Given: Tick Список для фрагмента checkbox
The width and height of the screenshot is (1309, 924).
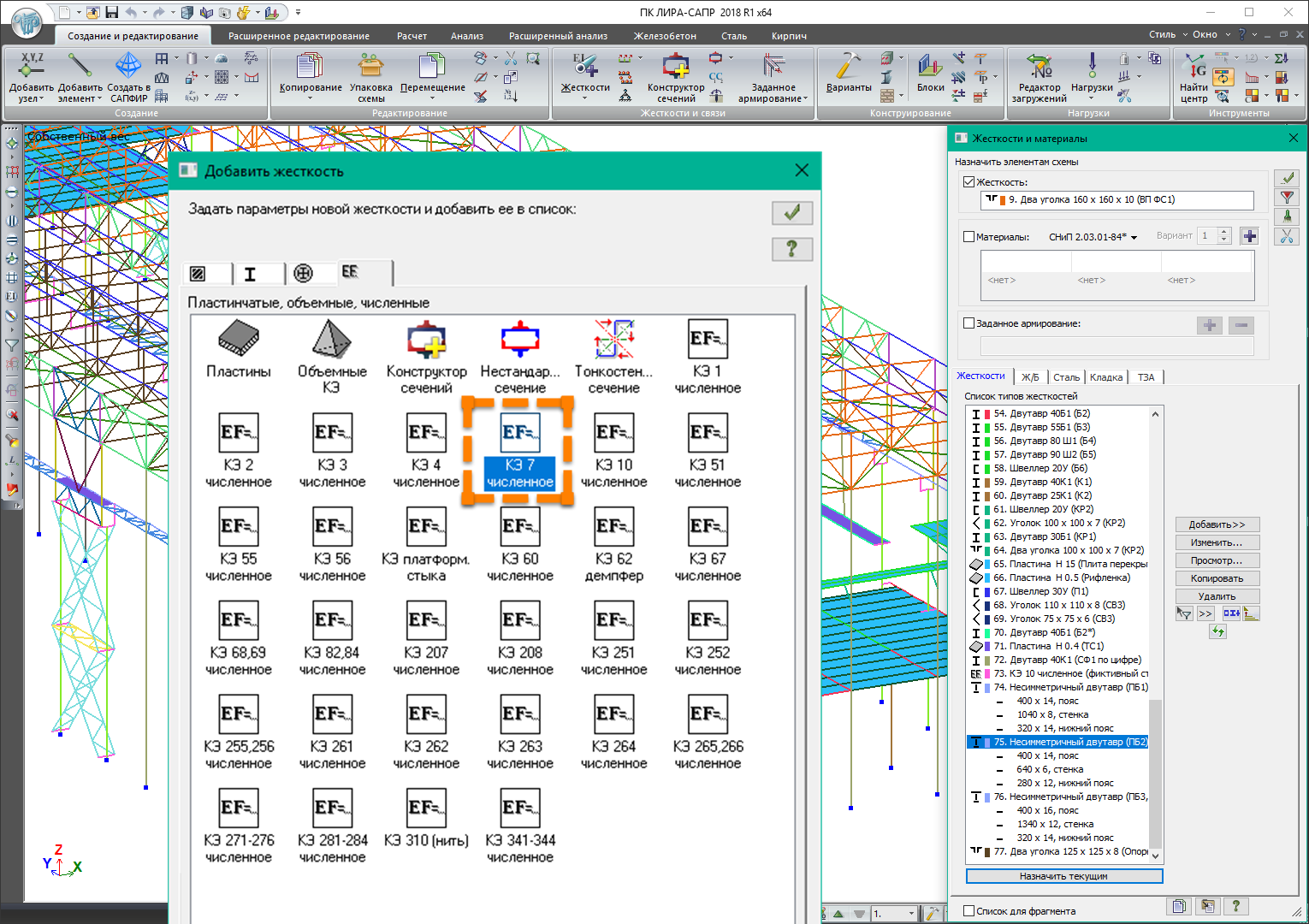Looking at the screenshot, I should 969,911.
